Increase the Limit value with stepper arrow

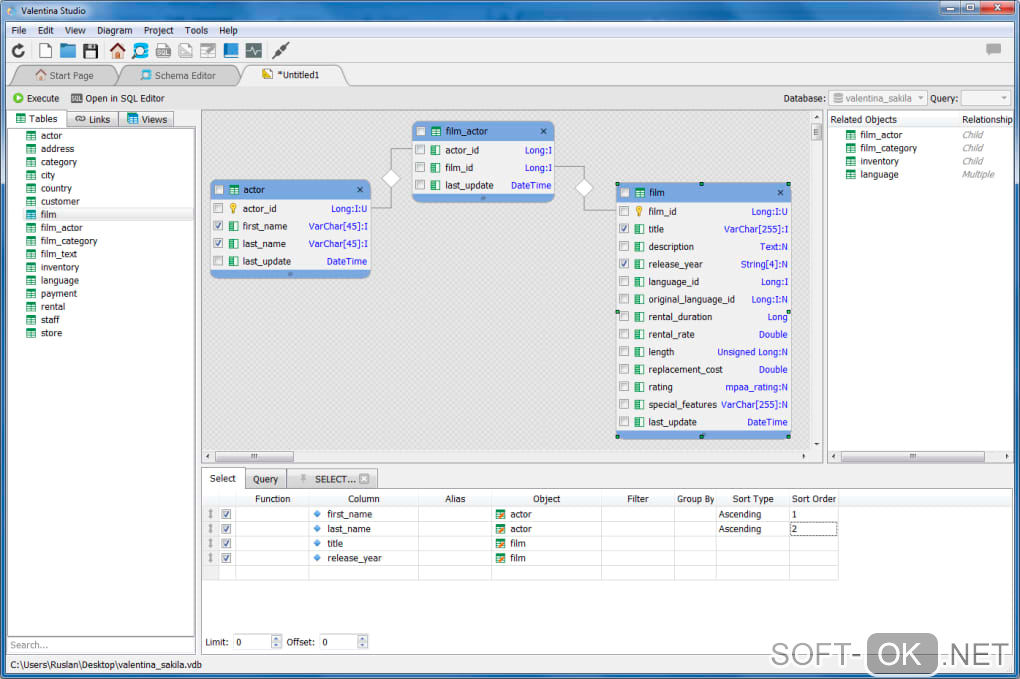(x=277, y=638)
